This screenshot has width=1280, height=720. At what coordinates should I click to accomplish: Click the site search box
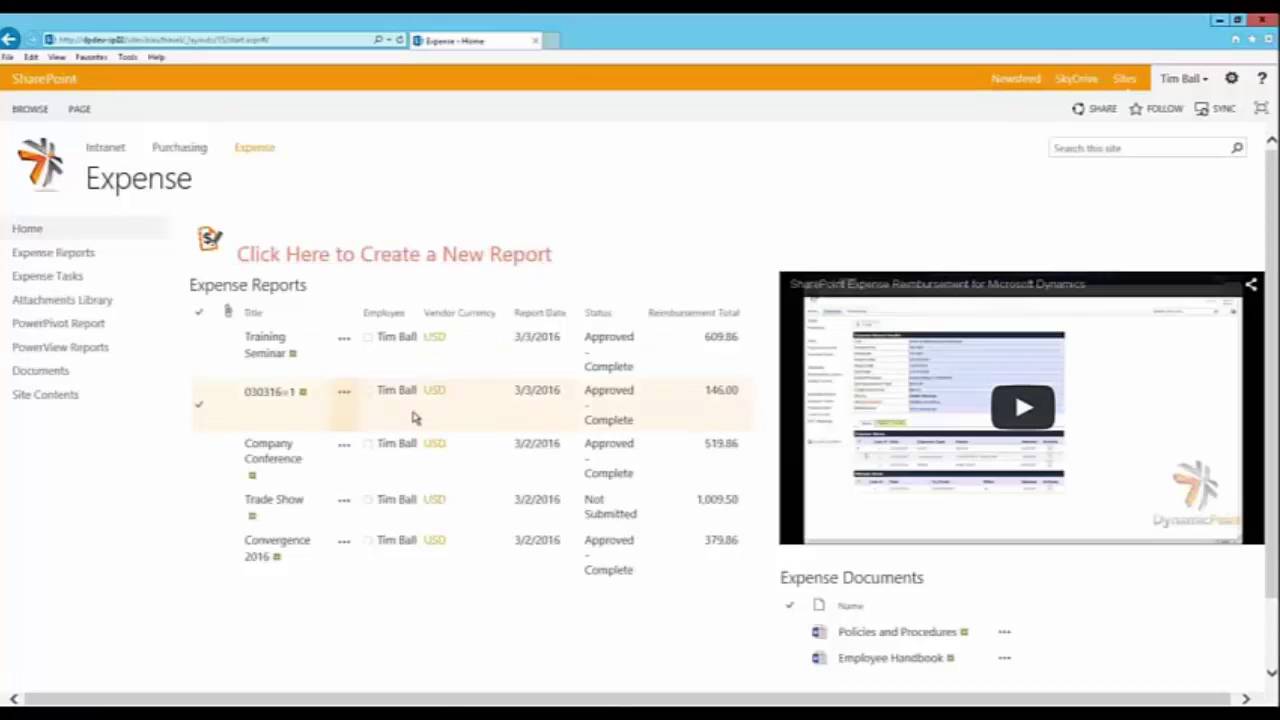coord(1130,148)
